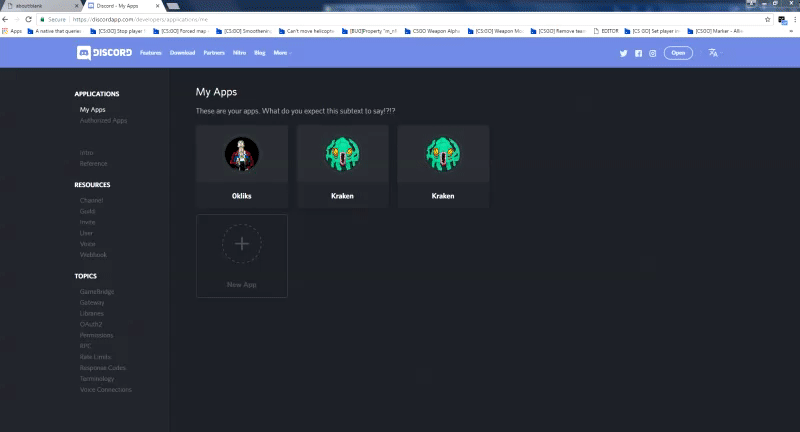Open the Webhook resource link
800x432 pixels.
(x=93, y=255)
